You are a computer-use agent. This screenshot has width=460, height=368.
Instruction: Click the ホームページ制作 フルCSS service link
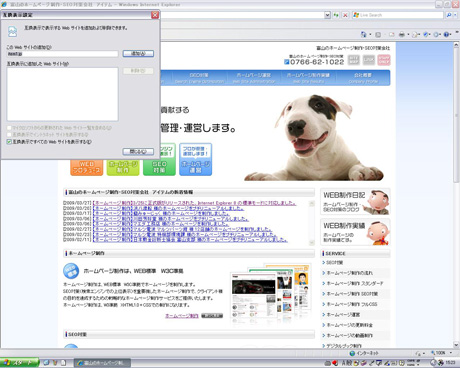click(x=351, y=304)
